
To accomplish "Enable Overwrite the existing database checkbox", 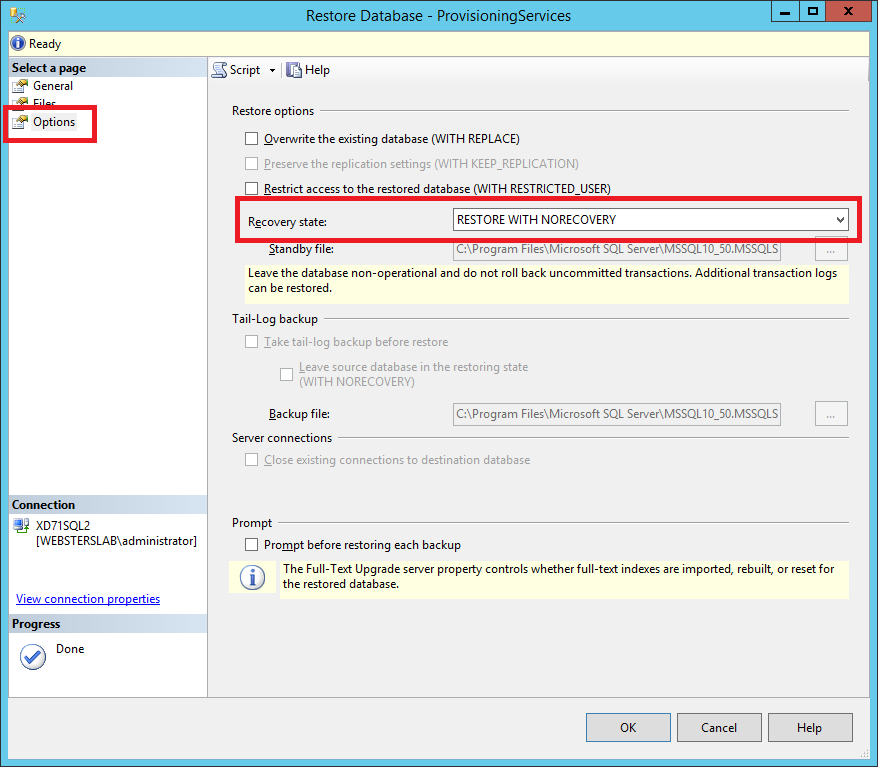I will (x=252, y=139).
